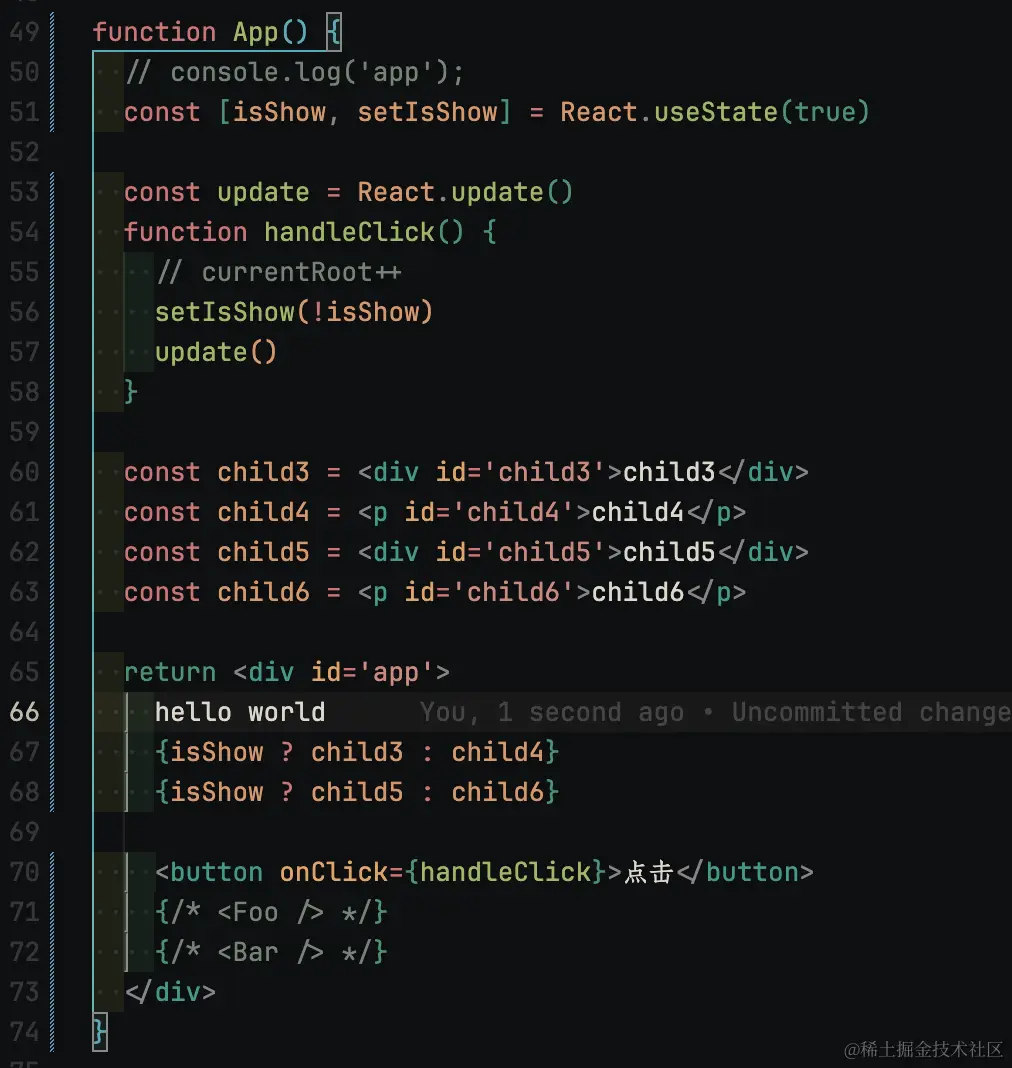1012x1068 pixels.
Task: Click line number 54 in the gutter
Action: [25, 232]
